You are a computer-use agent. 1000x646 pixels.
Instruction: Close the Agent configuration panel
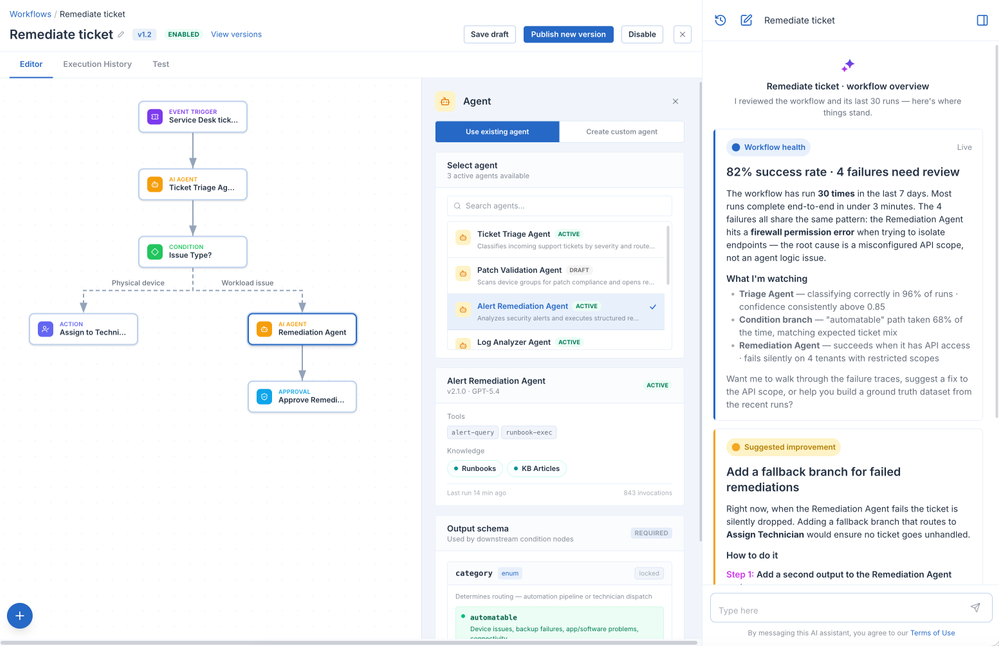point(675,101)
